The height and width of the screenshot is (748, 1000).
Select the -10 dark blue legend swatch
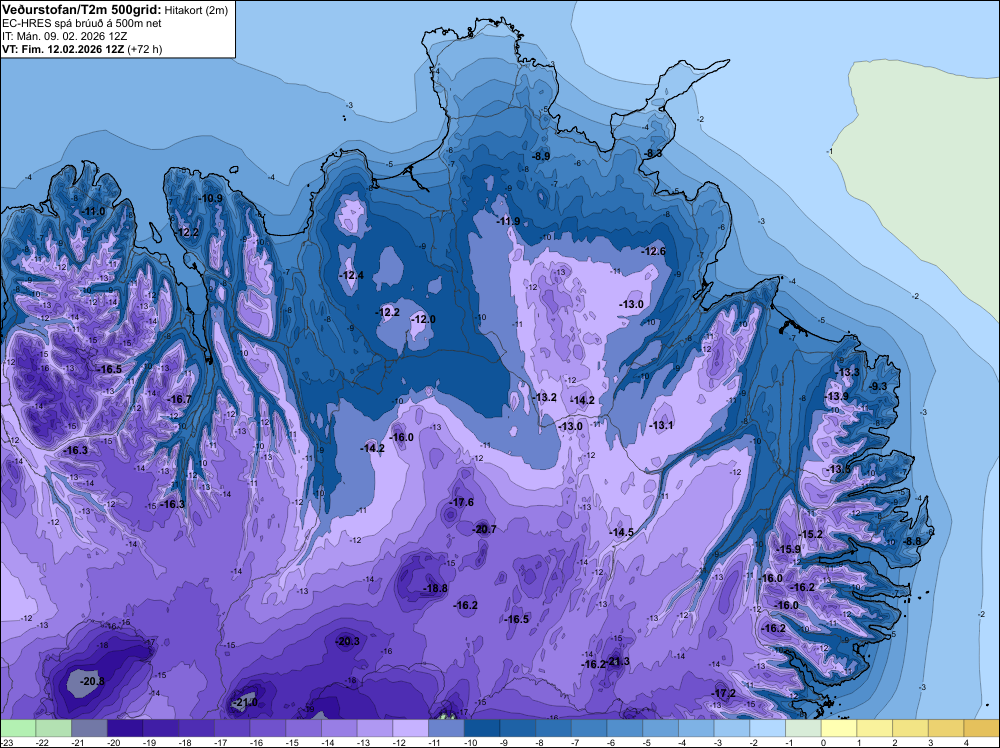482,728
